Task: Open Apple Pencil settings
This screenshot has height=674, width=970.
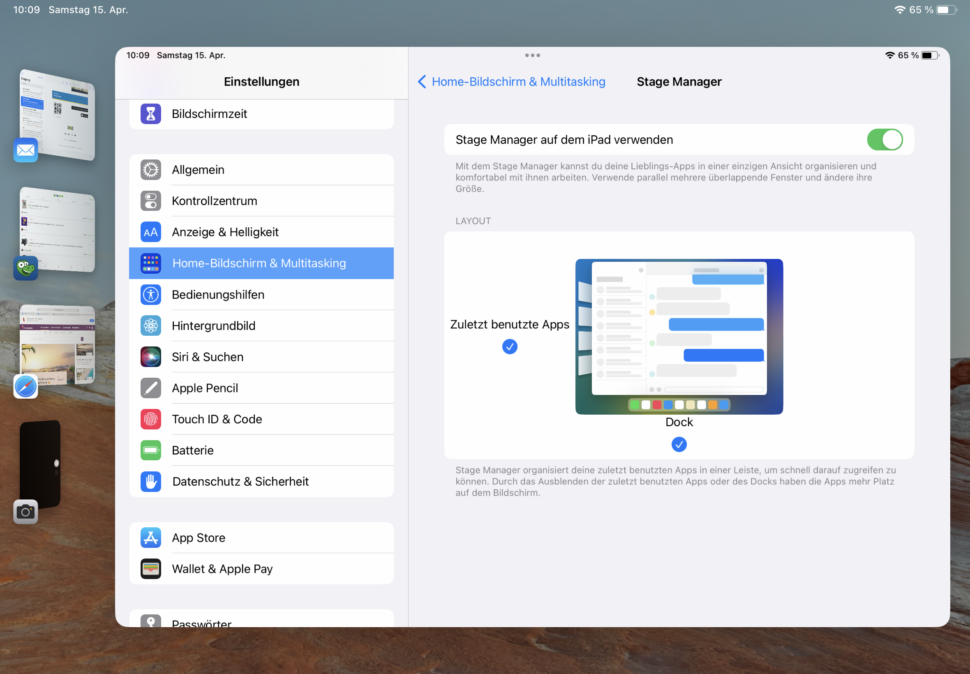Action: tap(261, 388)
